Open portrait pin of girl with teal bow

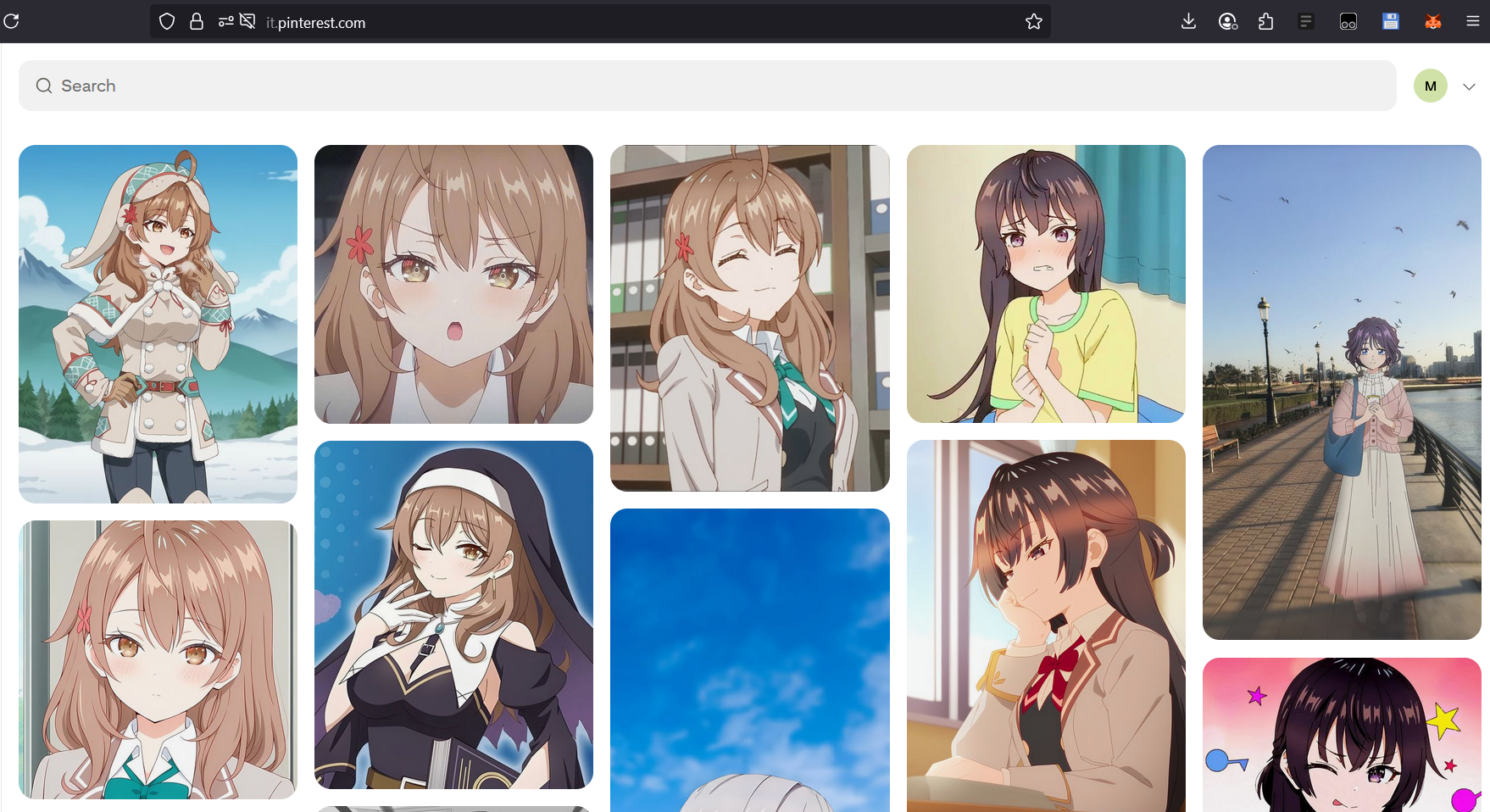point(158,659)
